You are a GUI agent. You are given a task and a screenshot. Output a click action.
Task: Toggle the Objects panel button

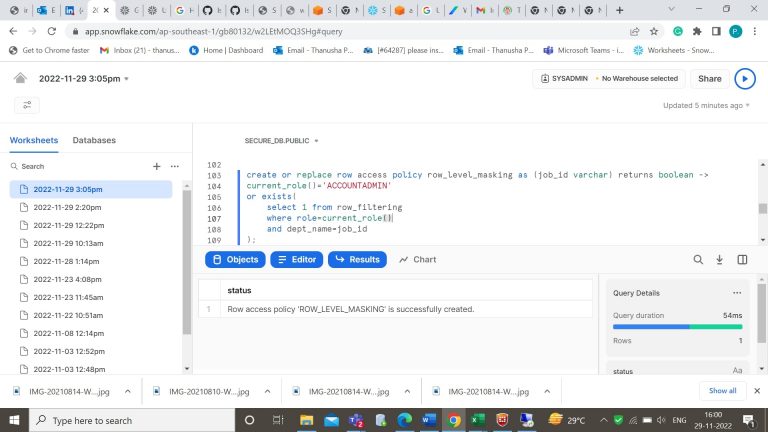[x=235, y=260]
